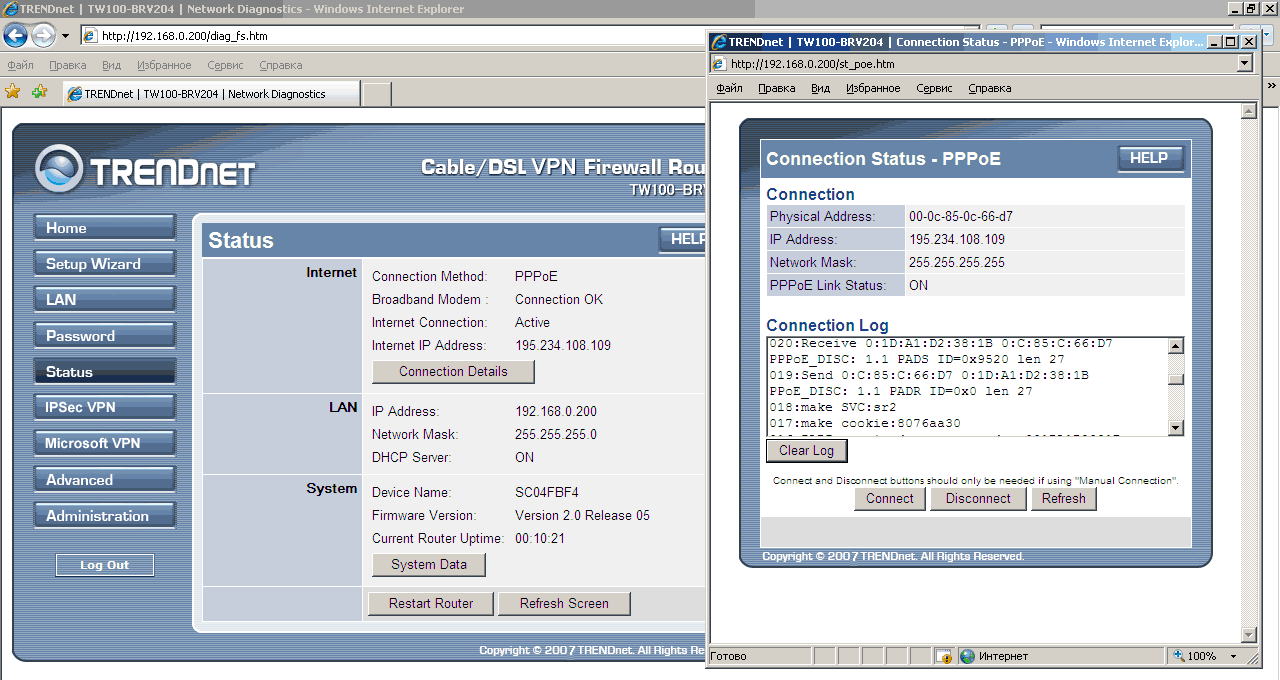
Task: Open Правка menu in popup window
Action: click(x=777, y=88)
